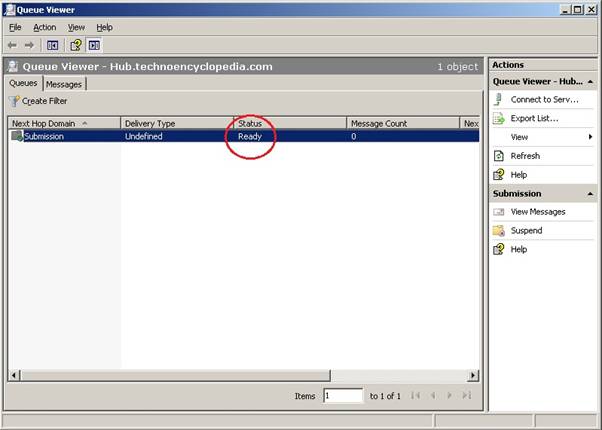Open the Help menu
Viewport: 602px width, 430px height.
click(104, 27)
